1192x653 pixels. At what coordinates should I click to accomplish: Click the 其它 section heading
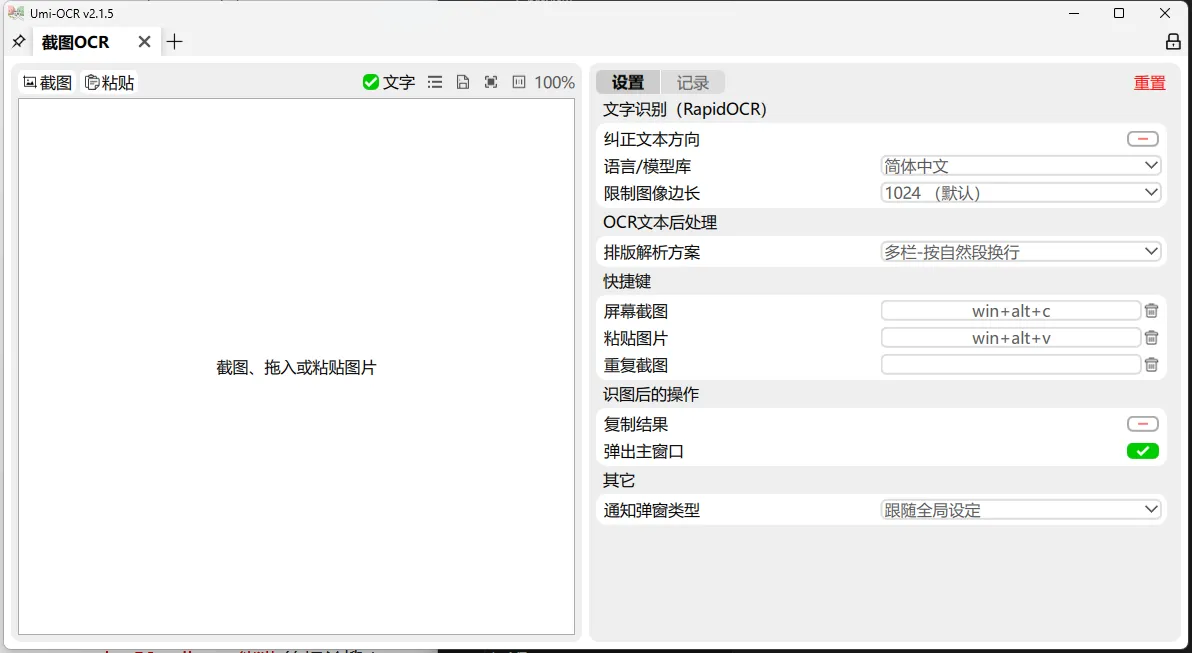(619, 480)
